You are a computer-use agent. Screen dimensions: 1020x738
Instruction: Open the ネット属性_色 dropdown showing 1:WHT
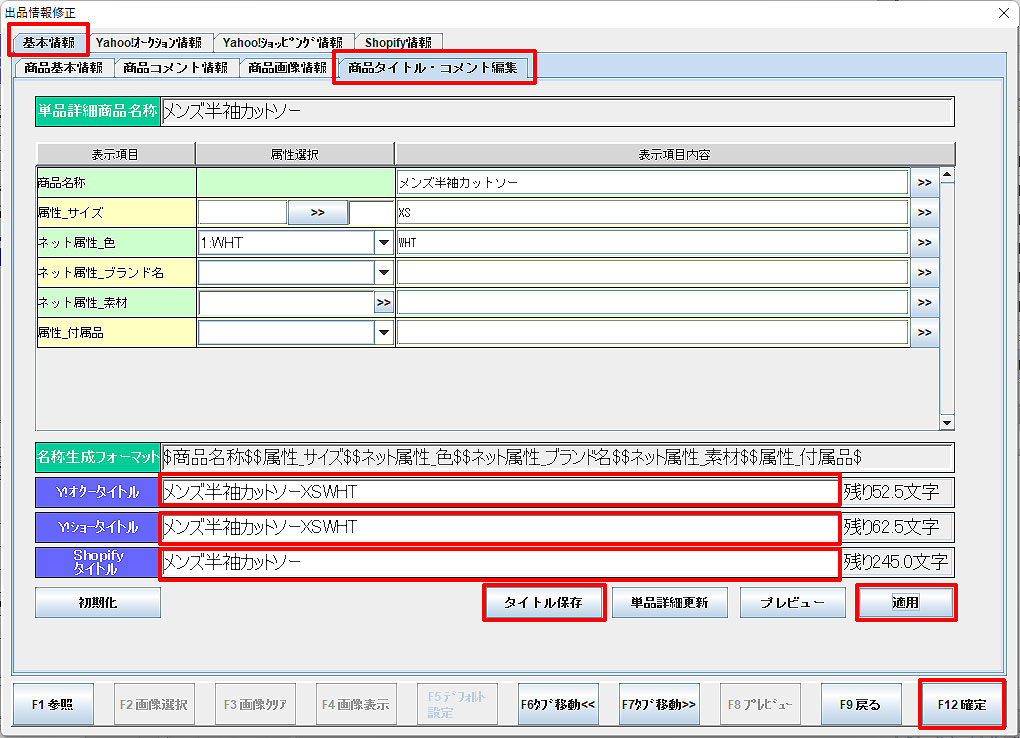[x=383, y=242]
